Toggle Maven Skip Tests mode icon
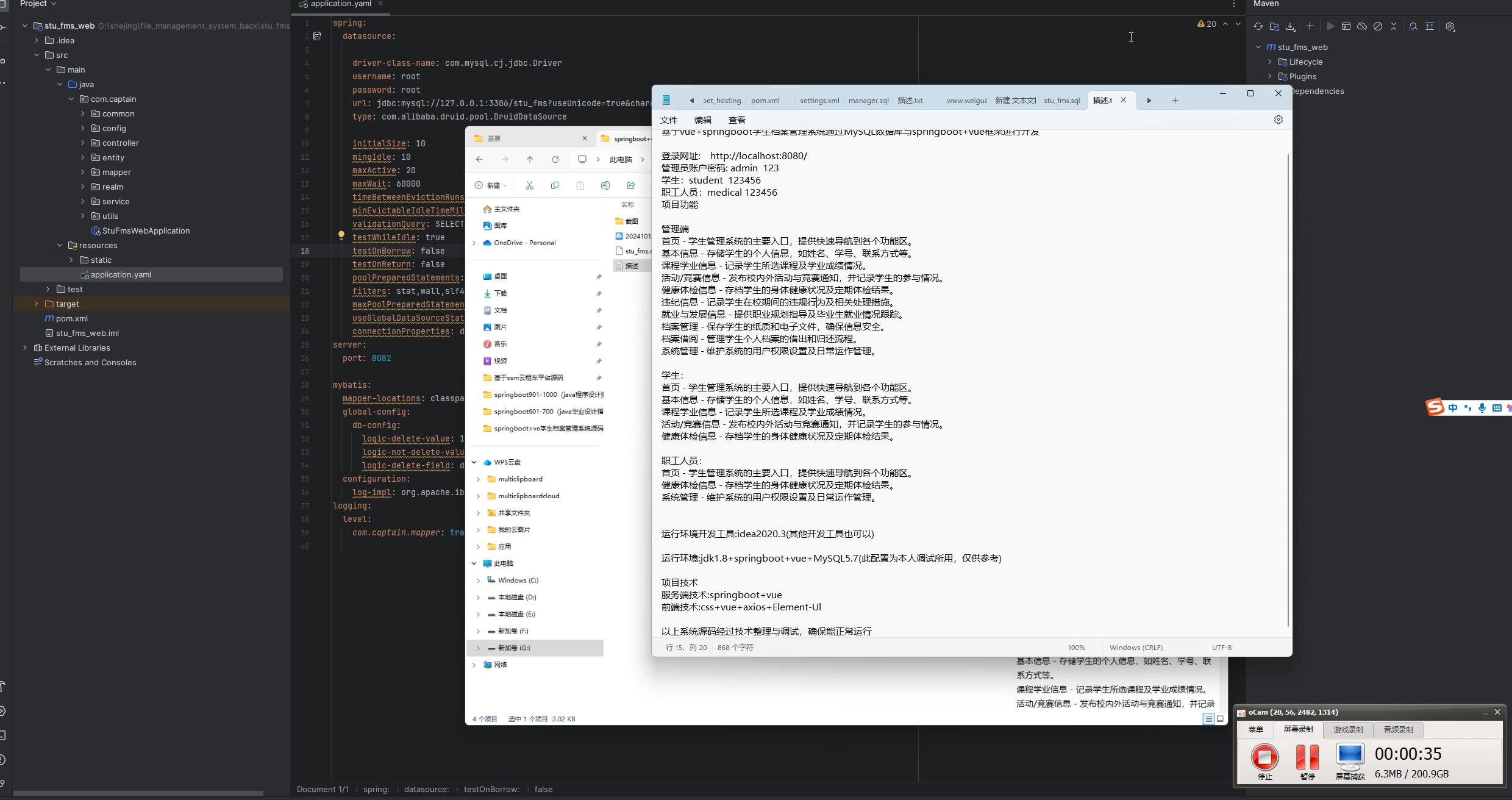Viewport: 1512px width, 800px height. 1378,26
